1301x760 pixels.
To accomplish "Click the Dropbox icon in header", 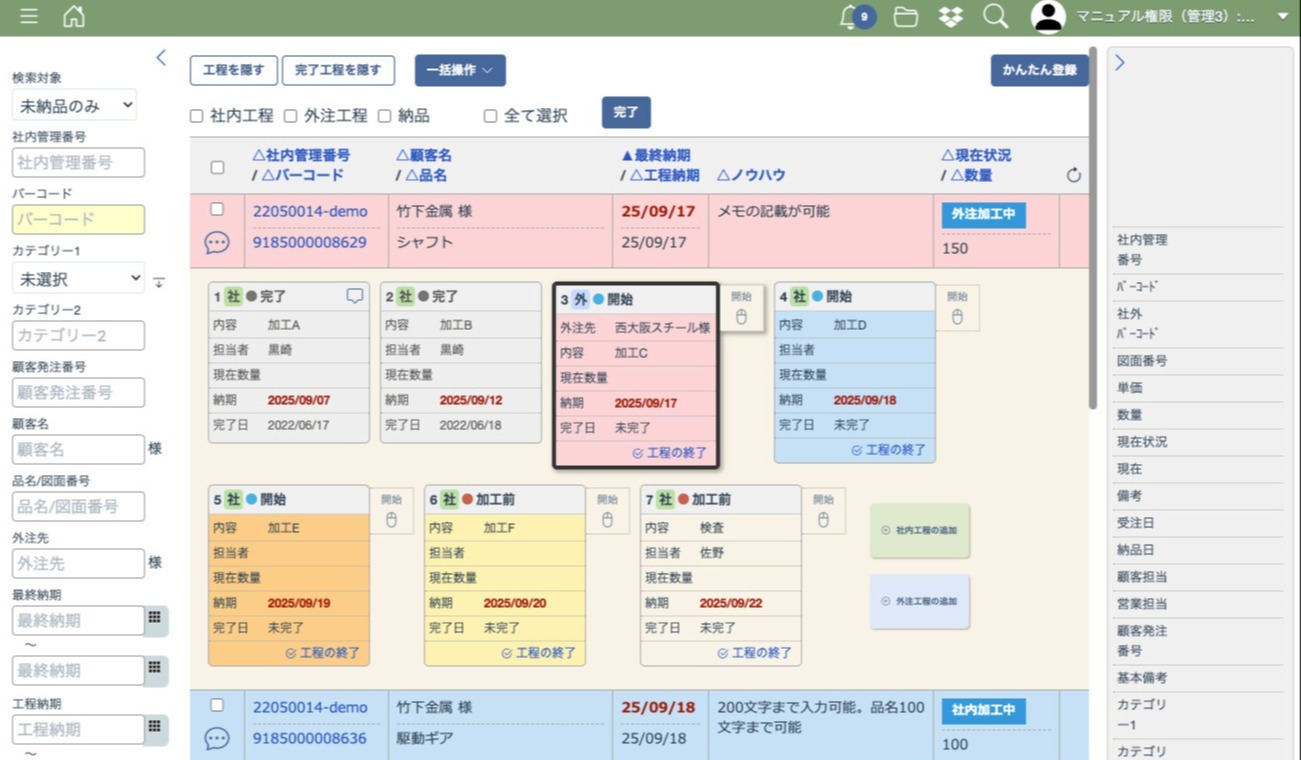I will pyautogui.click(x=950, y=17).
